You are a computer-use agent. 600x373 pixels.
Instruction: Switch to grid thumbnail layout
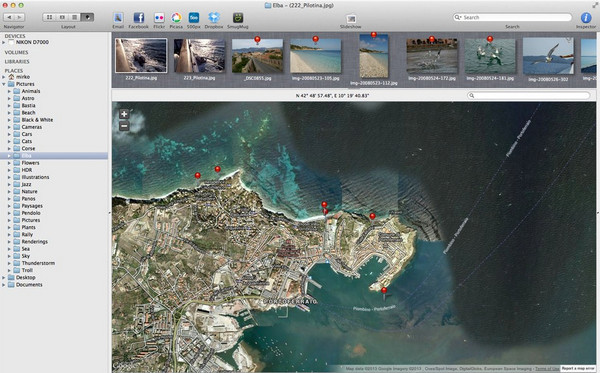pyautogui.click(x=49, y=17)
